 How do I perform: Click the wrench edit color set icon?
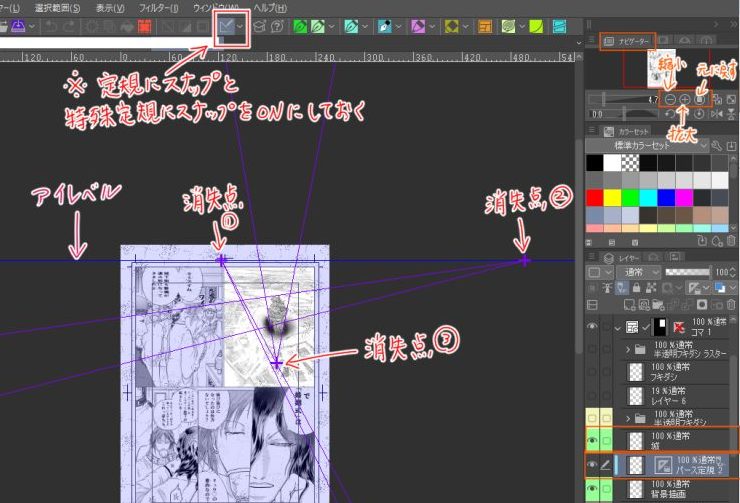coord(716,146)
